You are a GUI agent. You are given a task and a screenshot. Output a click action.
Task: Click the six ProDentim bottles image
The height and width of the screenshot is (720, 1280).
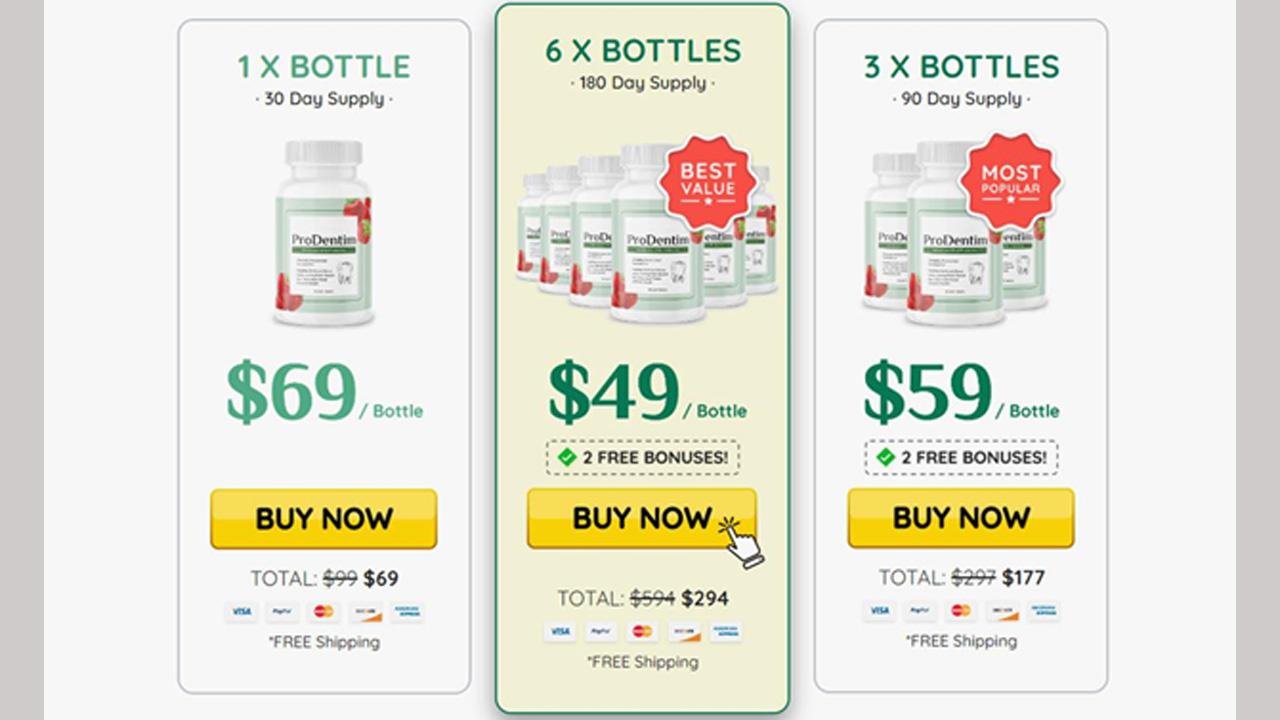pos(647,232)
